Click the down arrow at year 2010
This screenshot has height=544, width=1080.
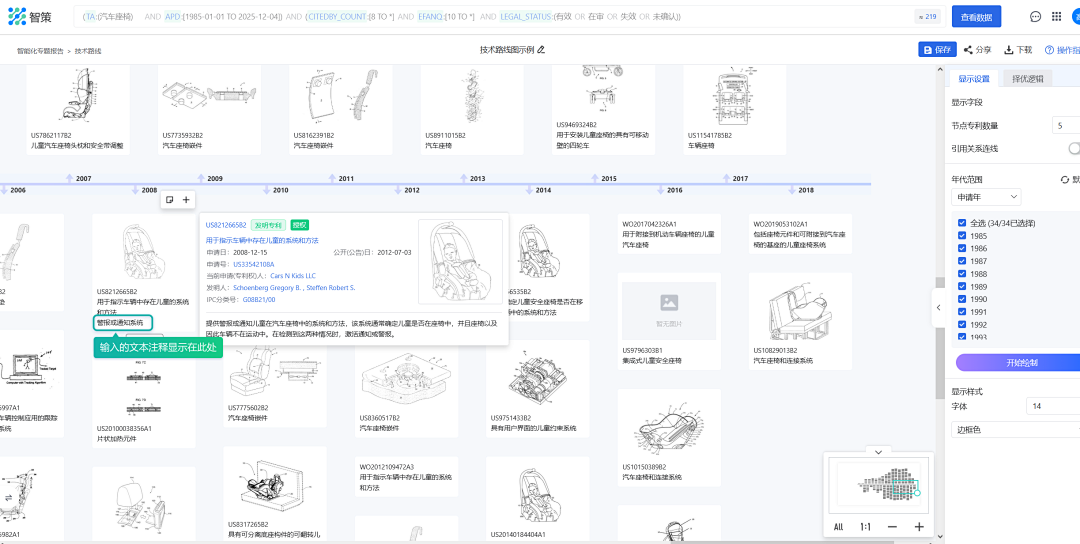tap(267, 189)
